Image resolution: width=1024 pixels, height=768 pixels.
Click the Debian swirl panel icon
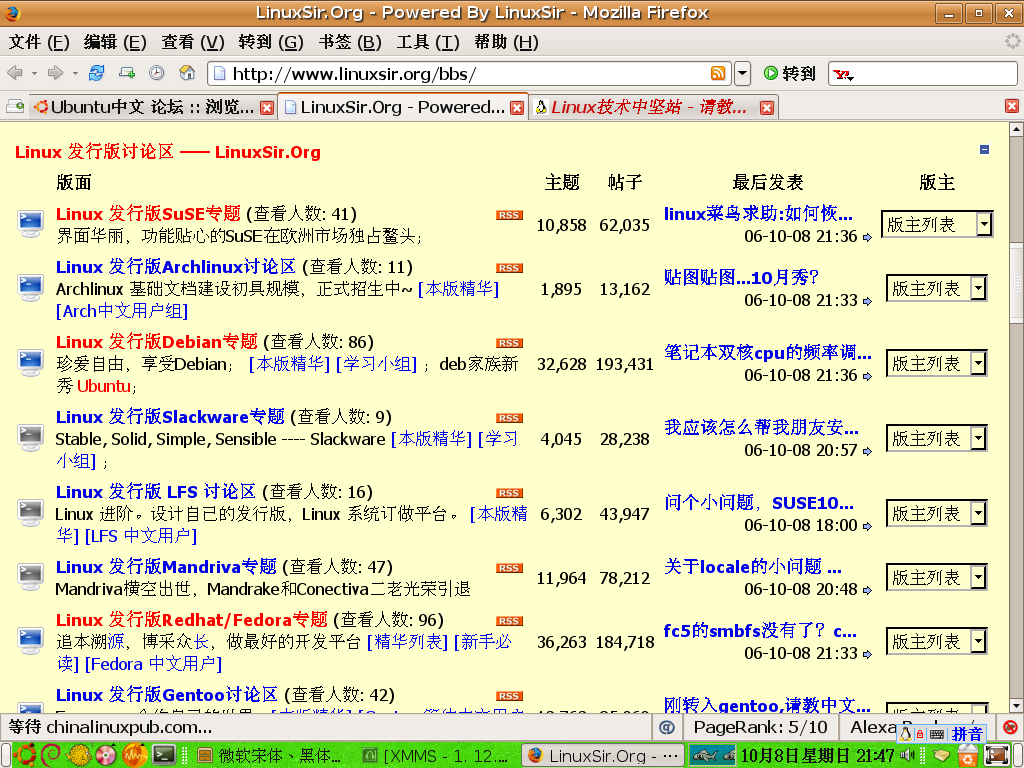click(51, 755)
